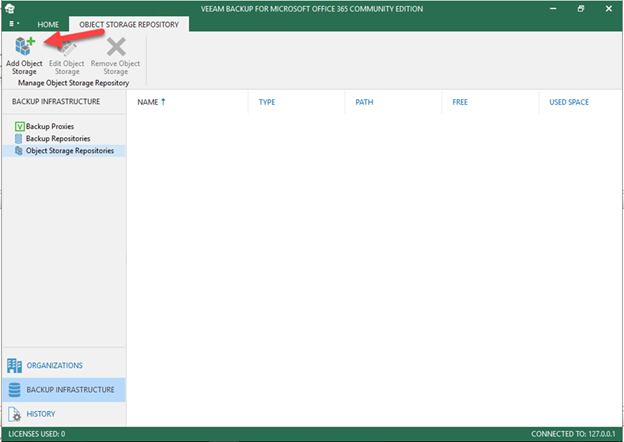The width and height of the screenshot is (624, 442).
Task: Open the main menu hamburger dropdown
Action: [x=14, y=24]
